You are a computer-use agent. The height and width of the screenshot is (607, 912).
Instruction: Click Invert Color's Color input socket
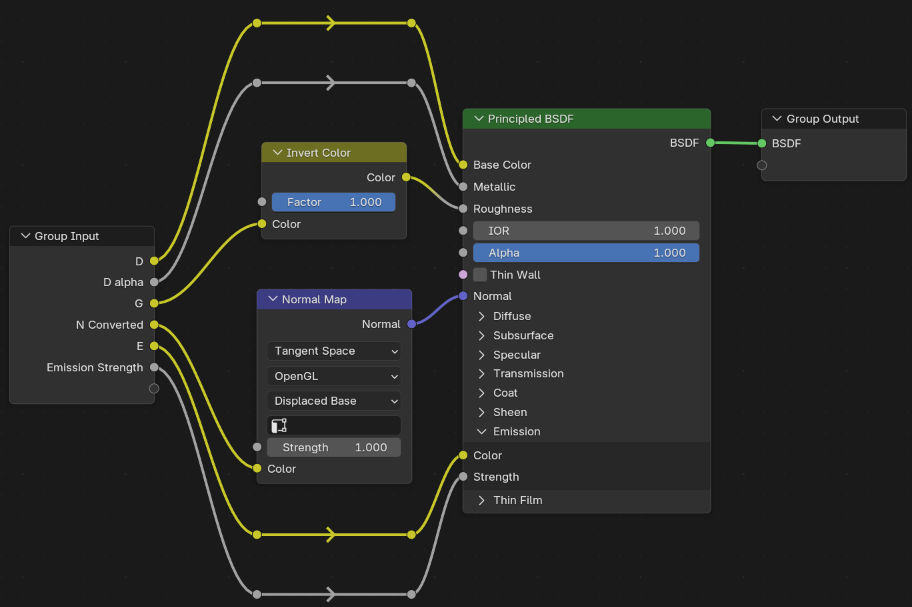click(x=262, y=224)
